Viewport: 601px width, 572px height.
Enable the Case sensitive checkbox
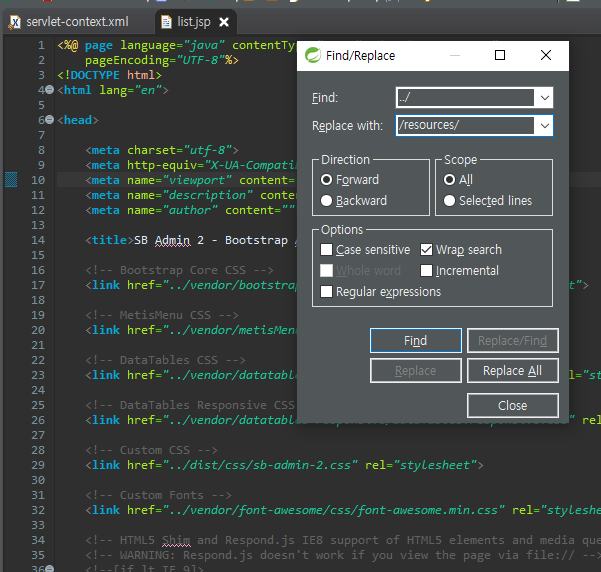pyautogui.click(x=326, y=250)
